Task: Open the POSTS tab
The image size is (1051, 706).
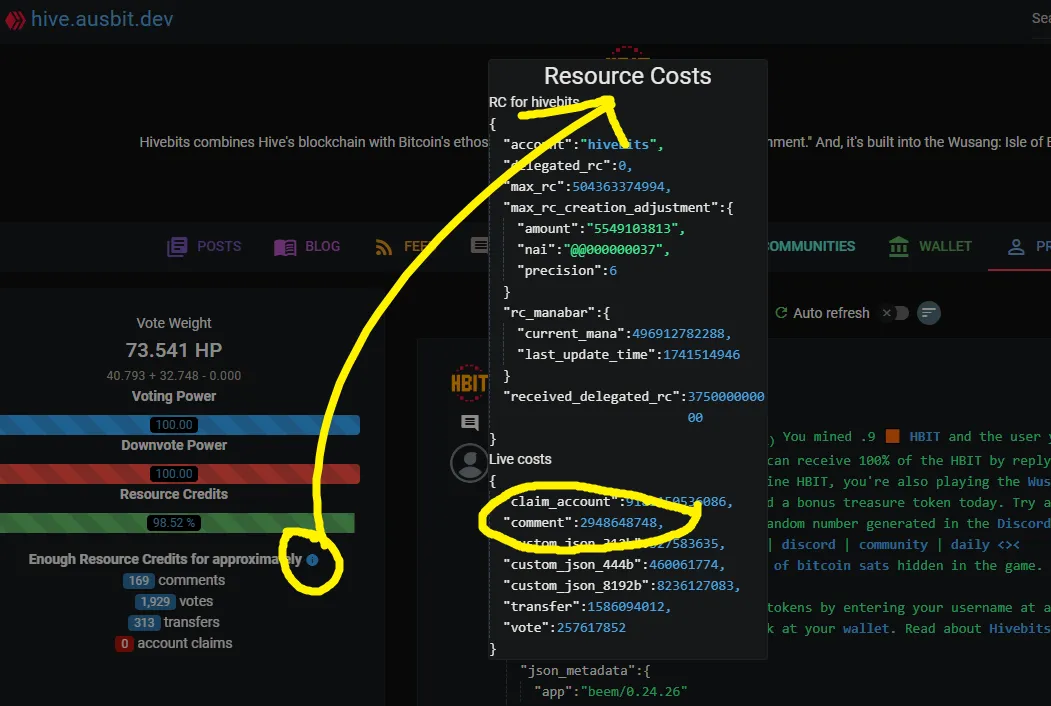Action: pyautogui.click(x=204, y=246)
